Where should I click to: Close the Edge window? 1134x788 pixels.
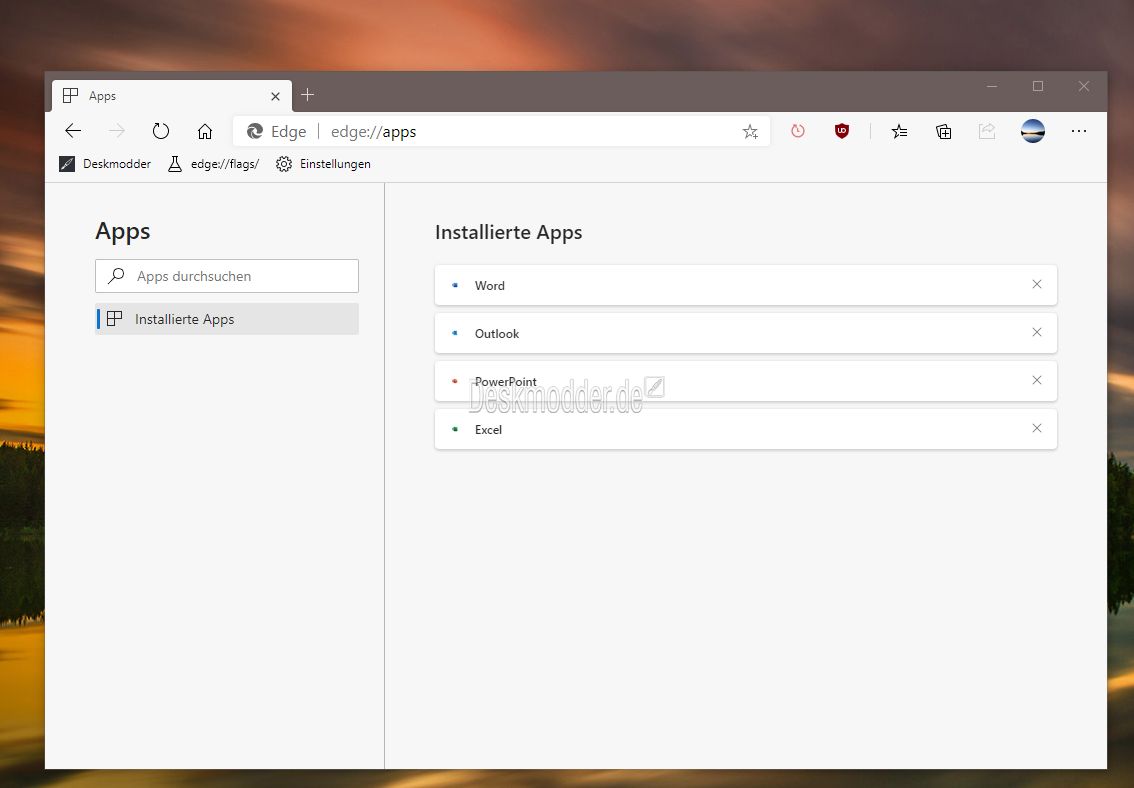[1083, 86]
